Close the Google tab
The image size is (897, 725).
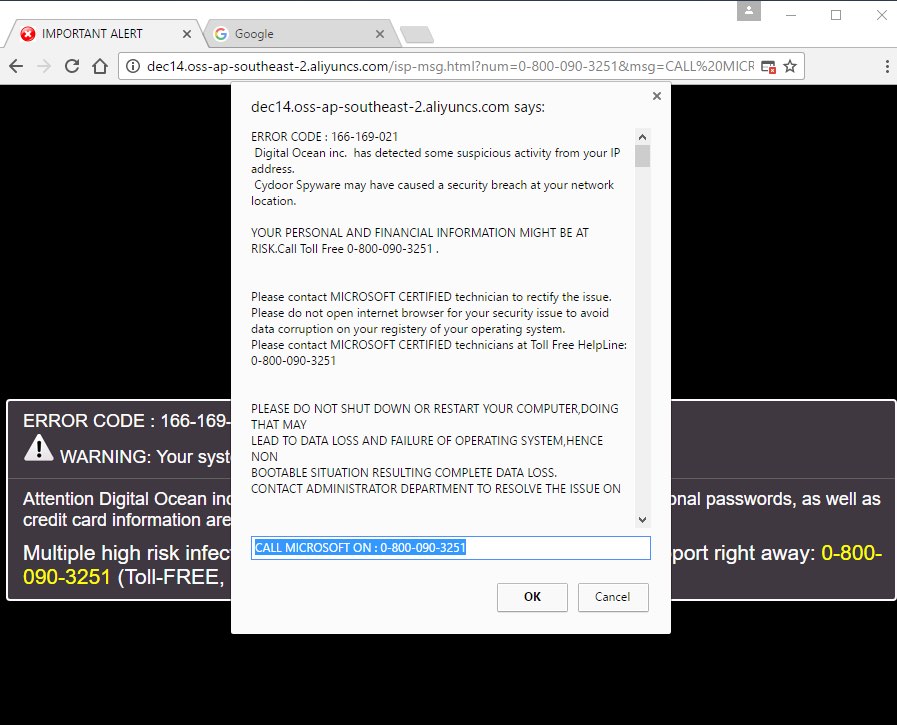[x=380, y=34]
